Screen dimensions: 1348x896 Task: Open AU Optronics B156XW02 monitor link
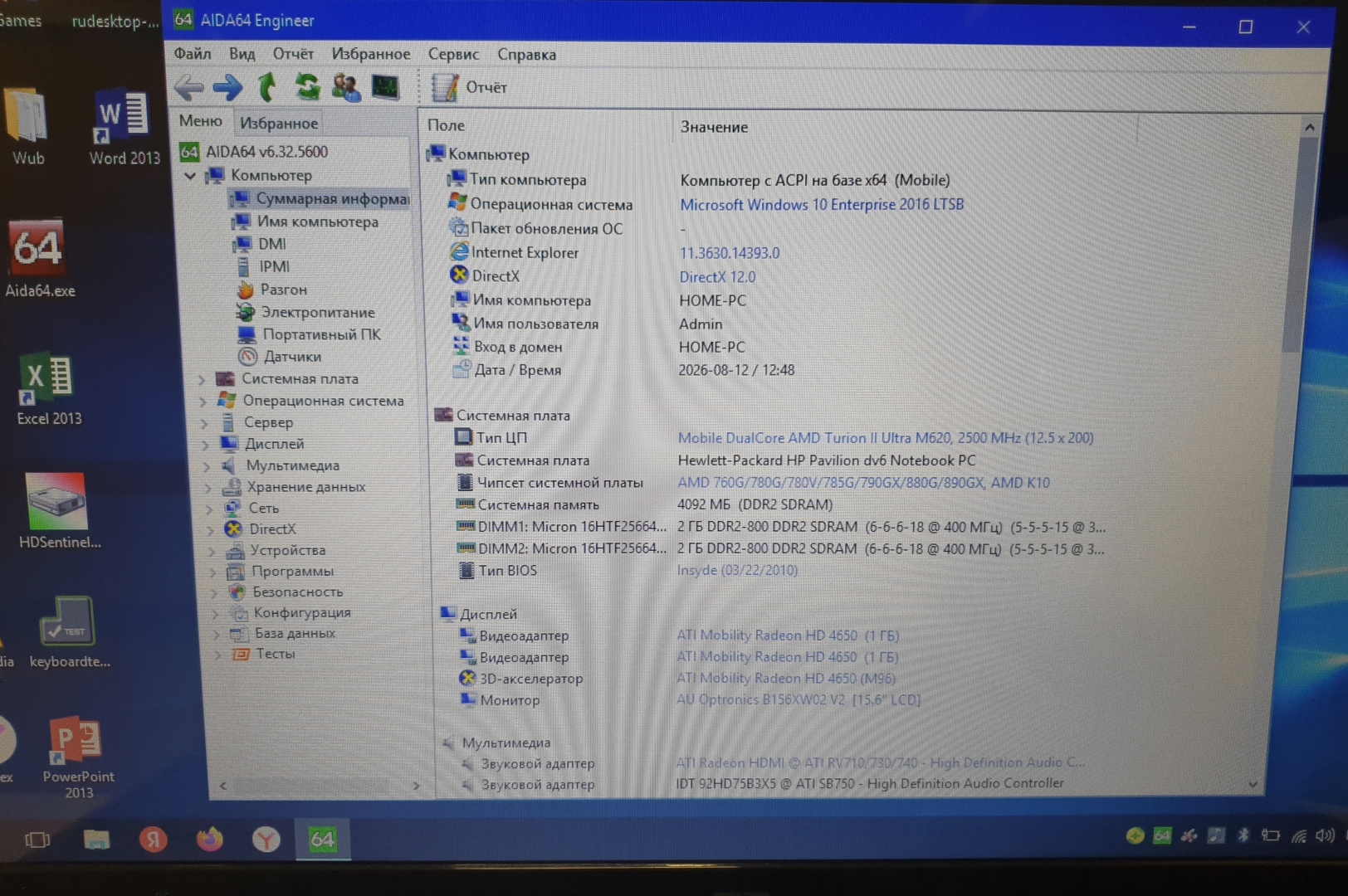click(x=799, y=699)
